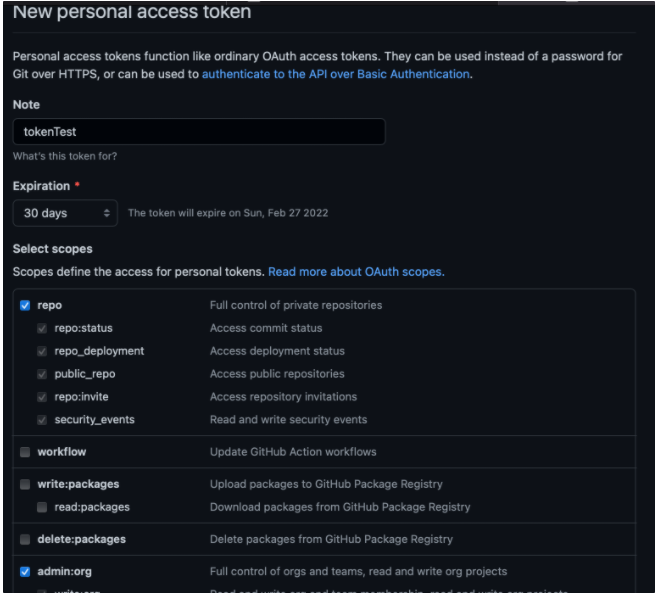Enable the write:packages checkbox
660x600 pixels.
(x=25, y=484)
